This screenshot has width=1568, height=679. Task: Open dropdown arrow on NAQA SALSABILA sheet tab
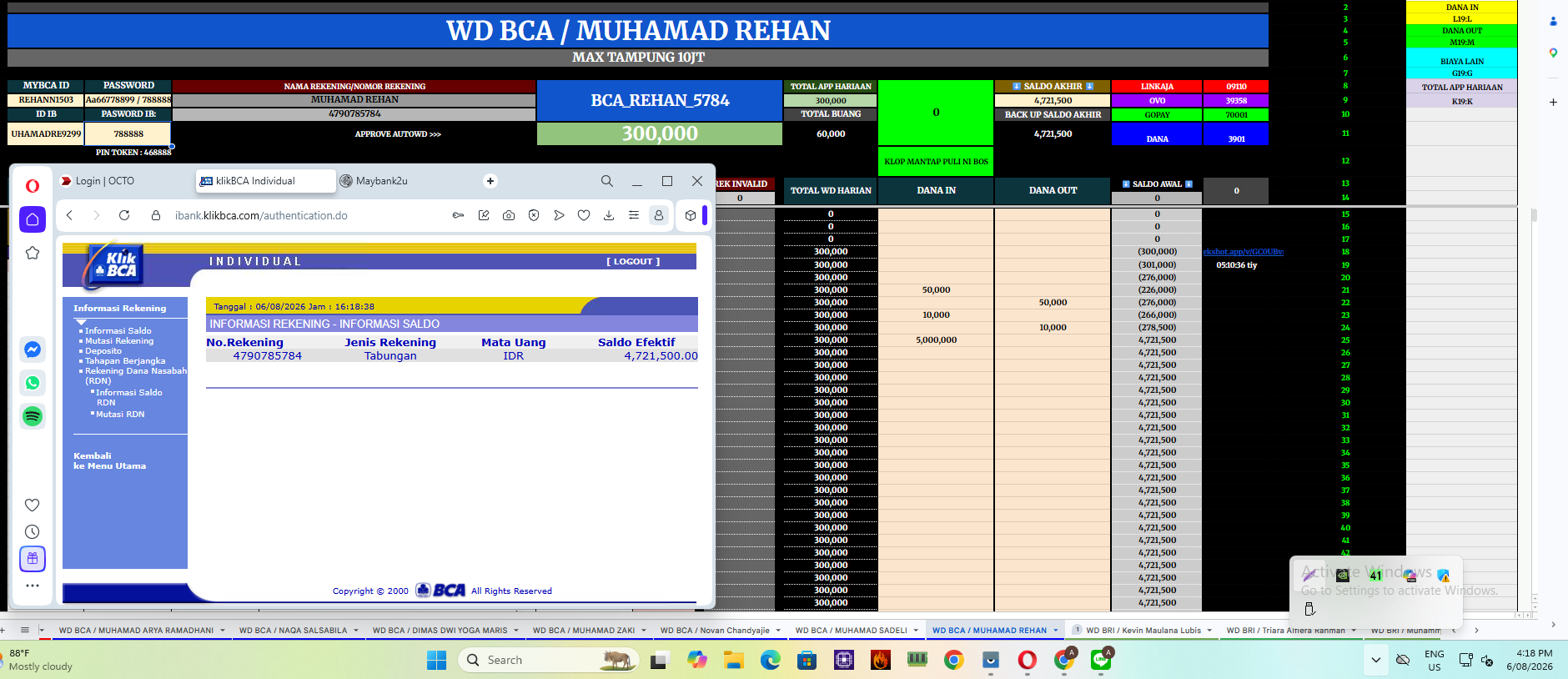(x=356, y=631)
